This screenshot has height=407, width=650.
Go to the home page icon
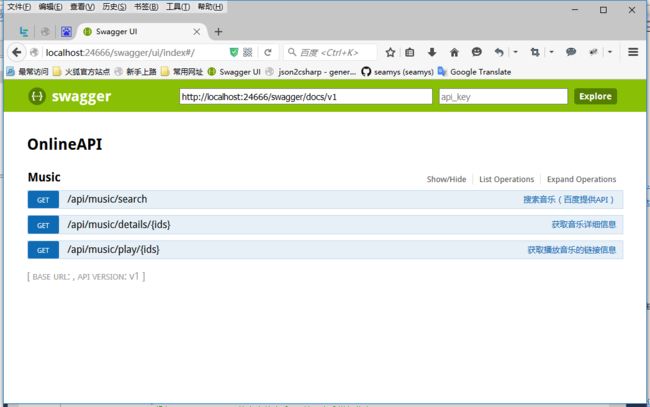(454, 52)
